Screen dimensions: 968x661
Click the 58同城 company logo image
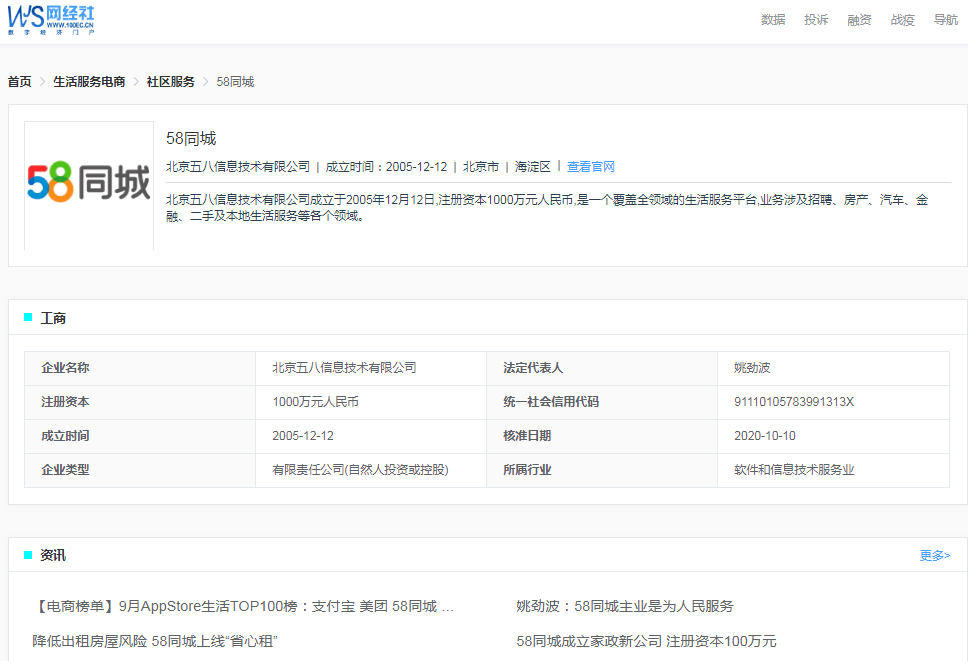pos(89,183)
